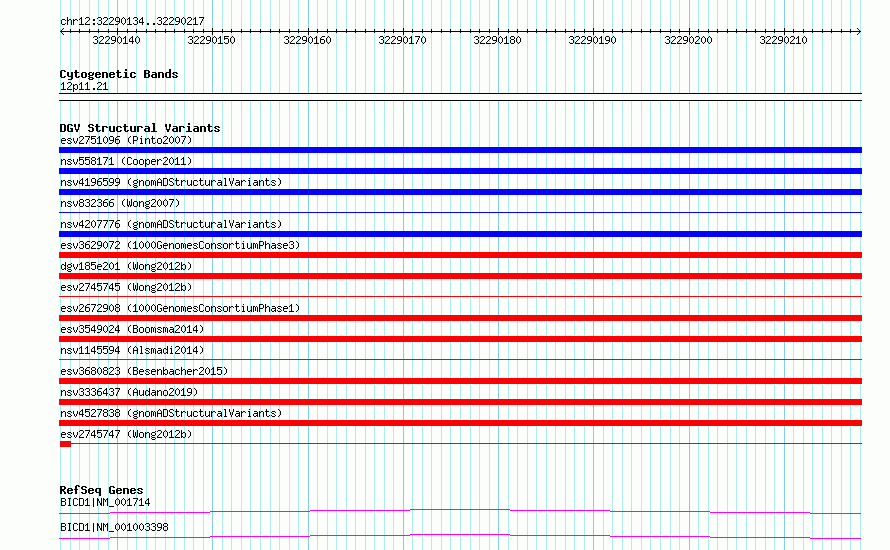Click the nsv3336437 (Audano2019) label
Screen dimensions: 890x550
(129, 392)
